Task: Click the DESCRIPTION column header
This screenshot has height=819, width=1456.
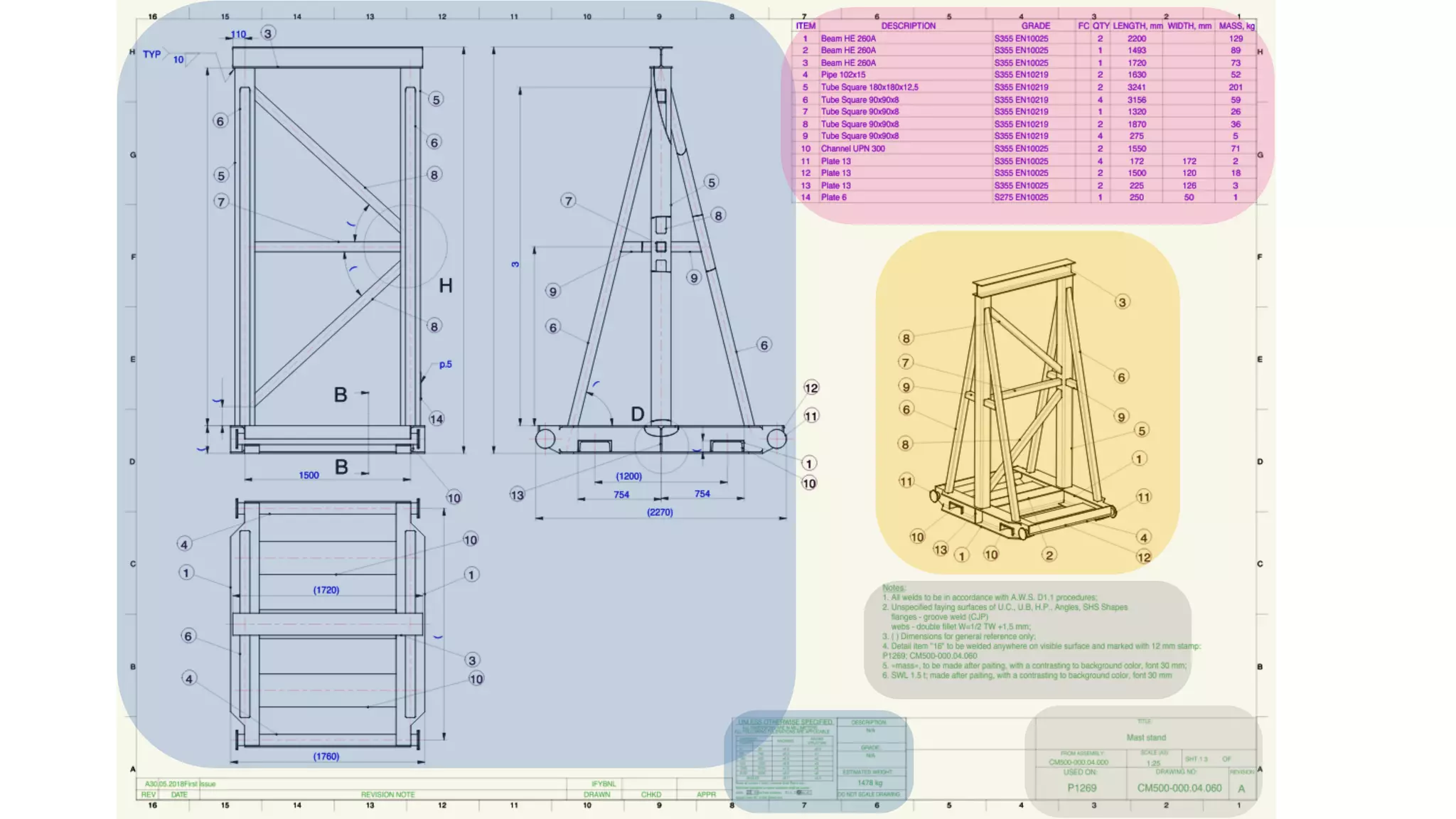Action: coord(908,26)
